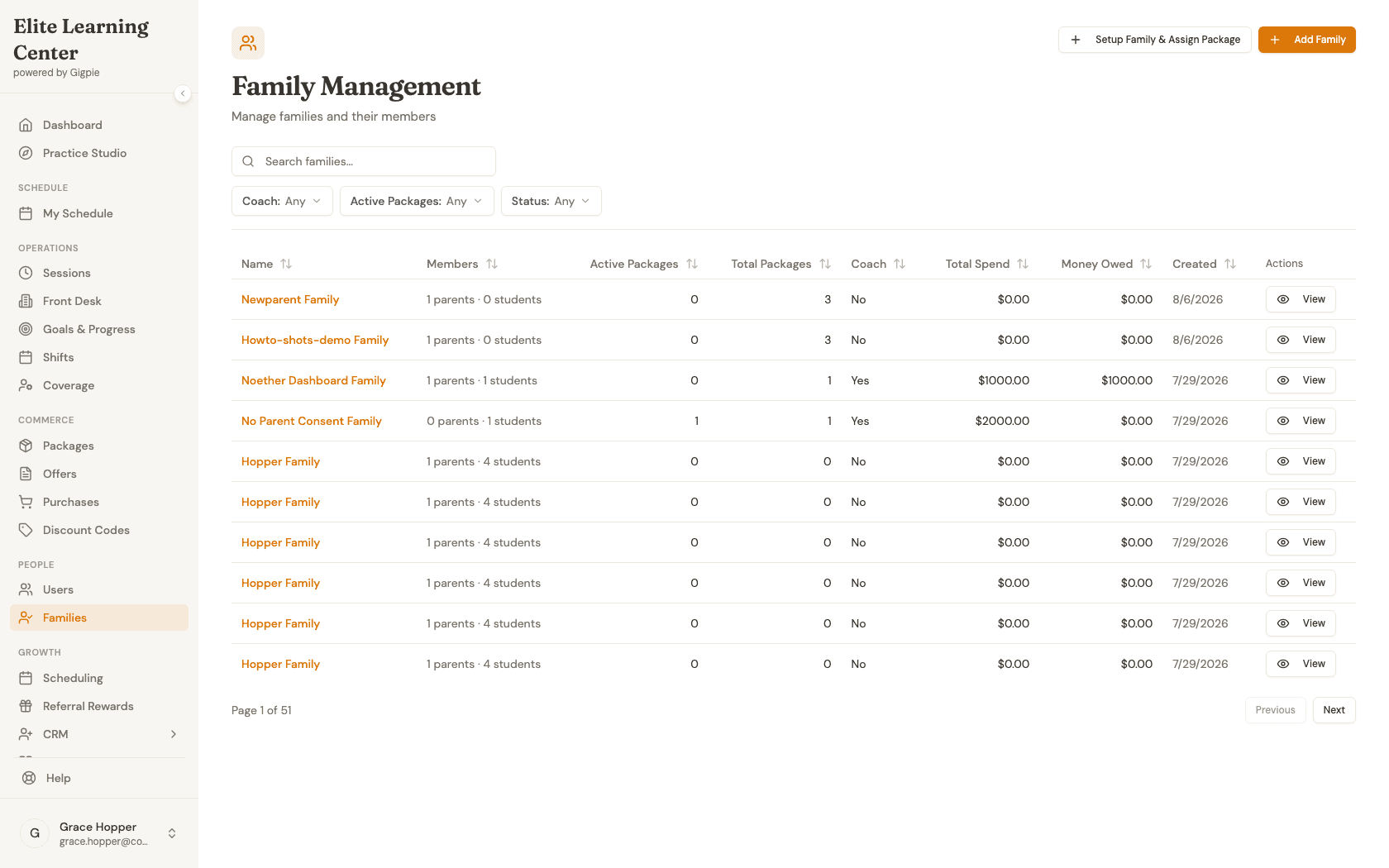Open Noether Dashboard Family link
This screenshot has height=868, width=1389.
[x=313, y=380]
